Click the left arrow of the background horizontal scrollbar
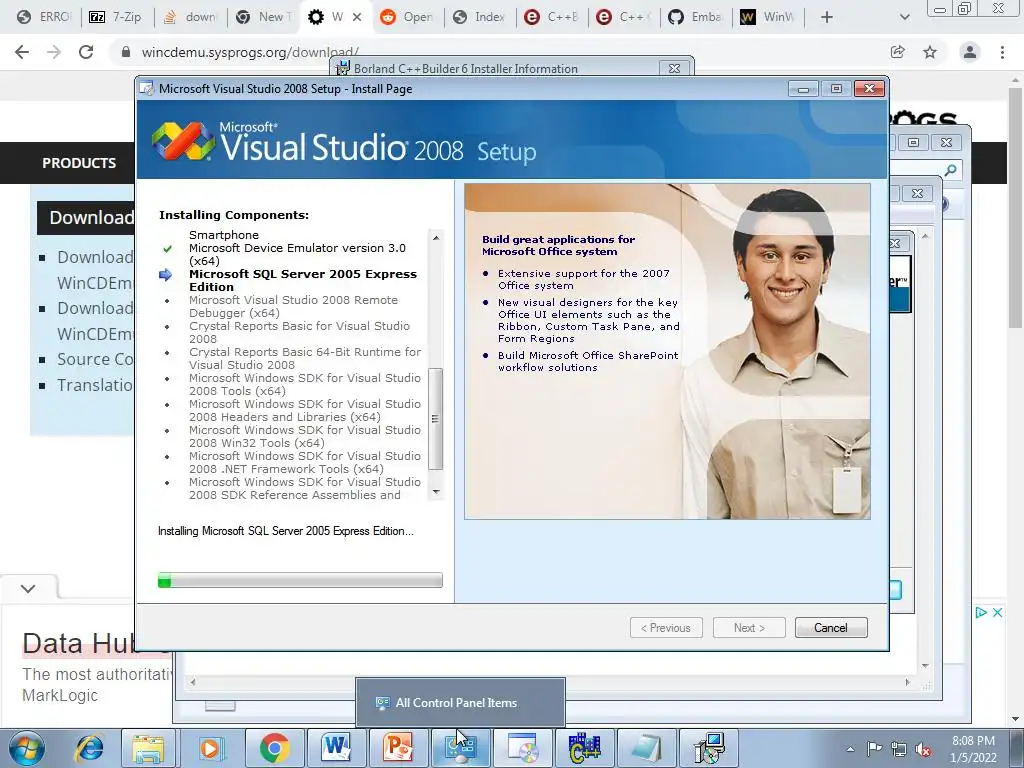 click(x=193, y=682)
